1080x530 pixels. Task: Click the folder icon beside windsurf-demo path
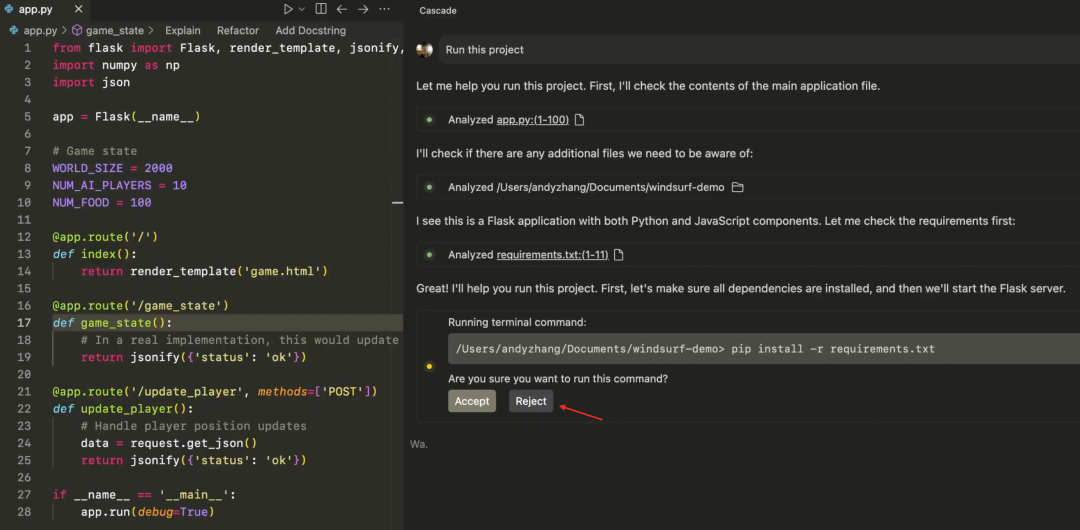click(x=738, y=187)
